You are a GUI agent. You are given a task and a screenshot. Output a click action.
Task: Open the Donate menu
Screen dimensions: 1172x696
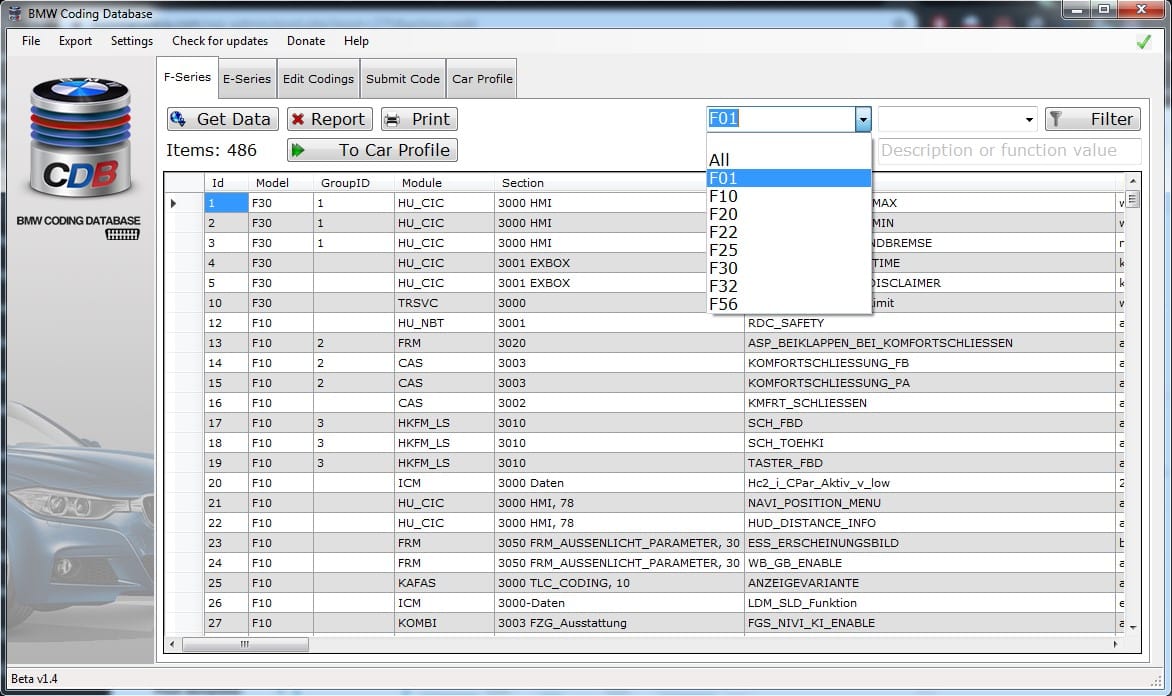tap(306, 41)
